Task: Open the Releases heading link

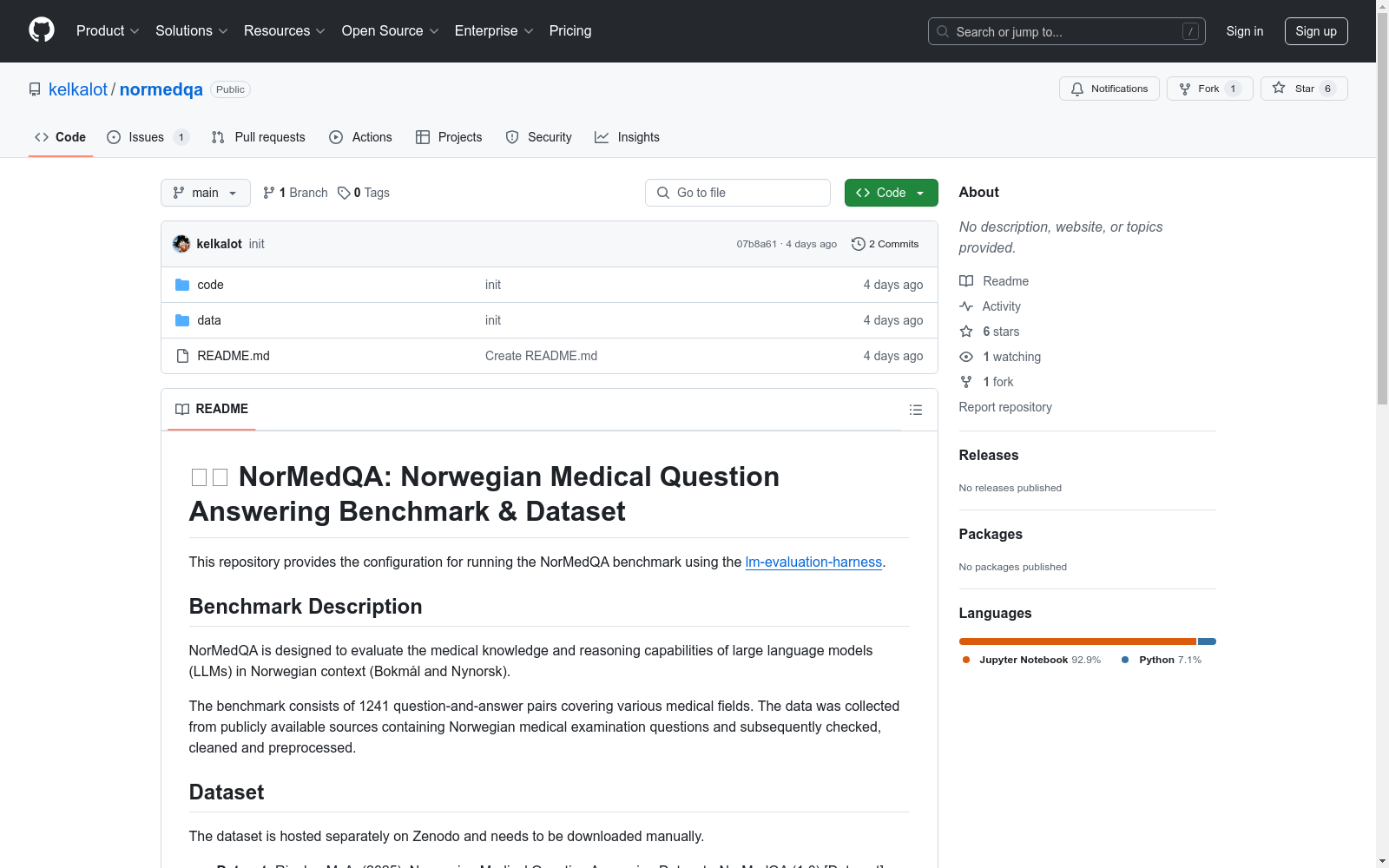Action: (989, 455)
